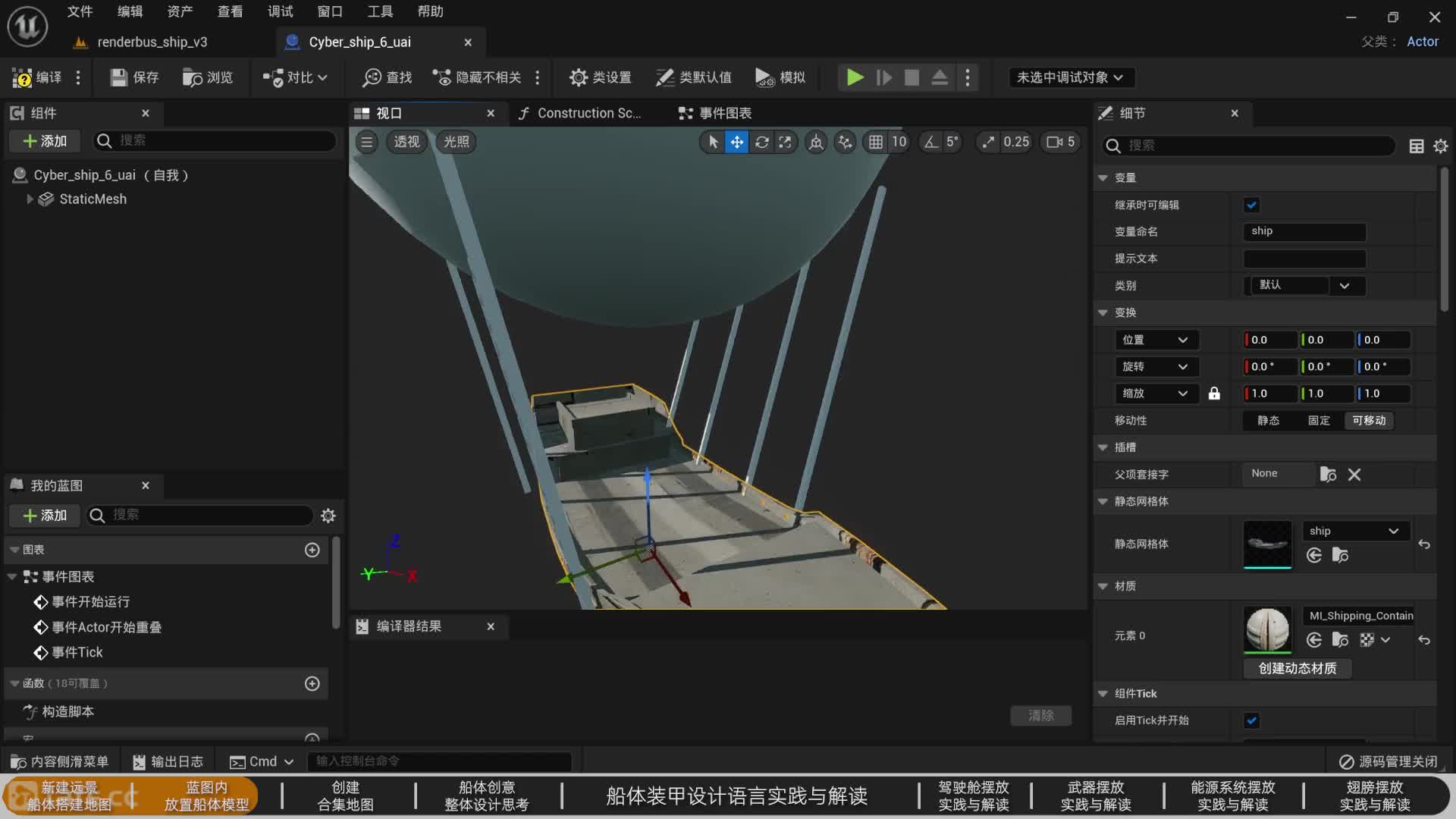1456x819 pixels.
Task: Open Output Log
Action: (x=168, y=761)
